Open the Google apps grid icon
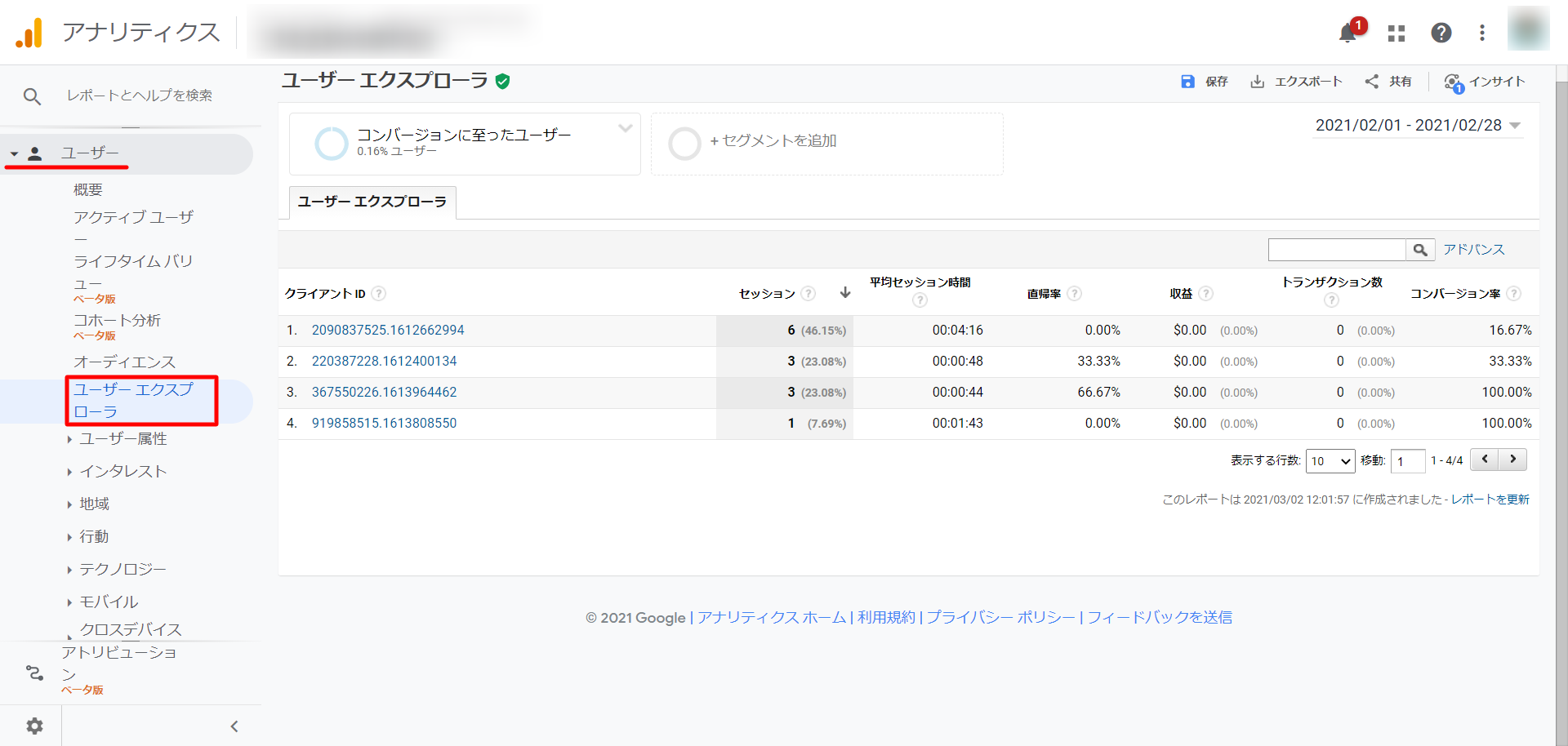Image resolution: width=1568 pixels, height=746 pixels. 1396,33
